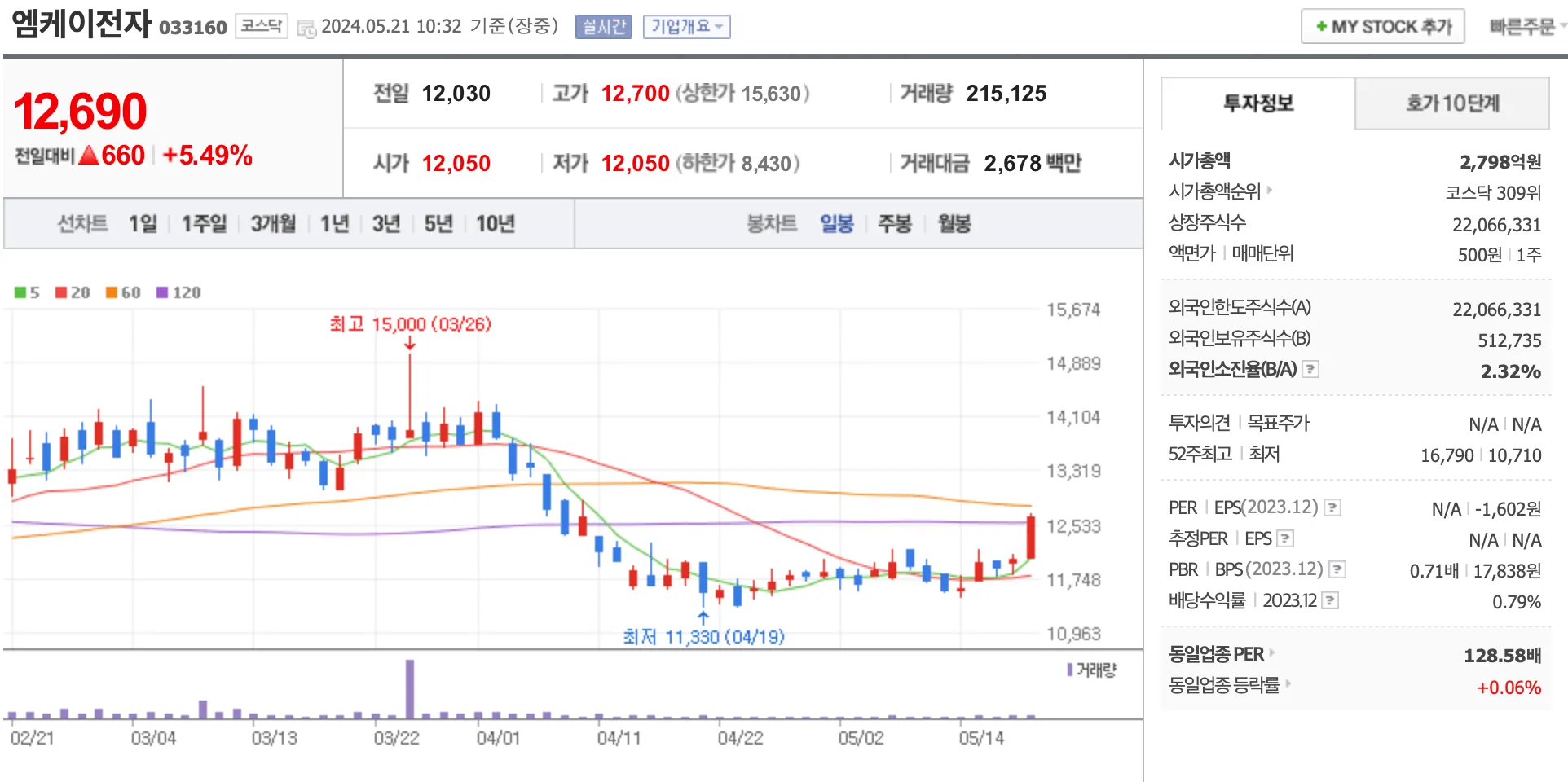
Task: Expand the 빠른주문 dropdown
Action: (1528, 27)
